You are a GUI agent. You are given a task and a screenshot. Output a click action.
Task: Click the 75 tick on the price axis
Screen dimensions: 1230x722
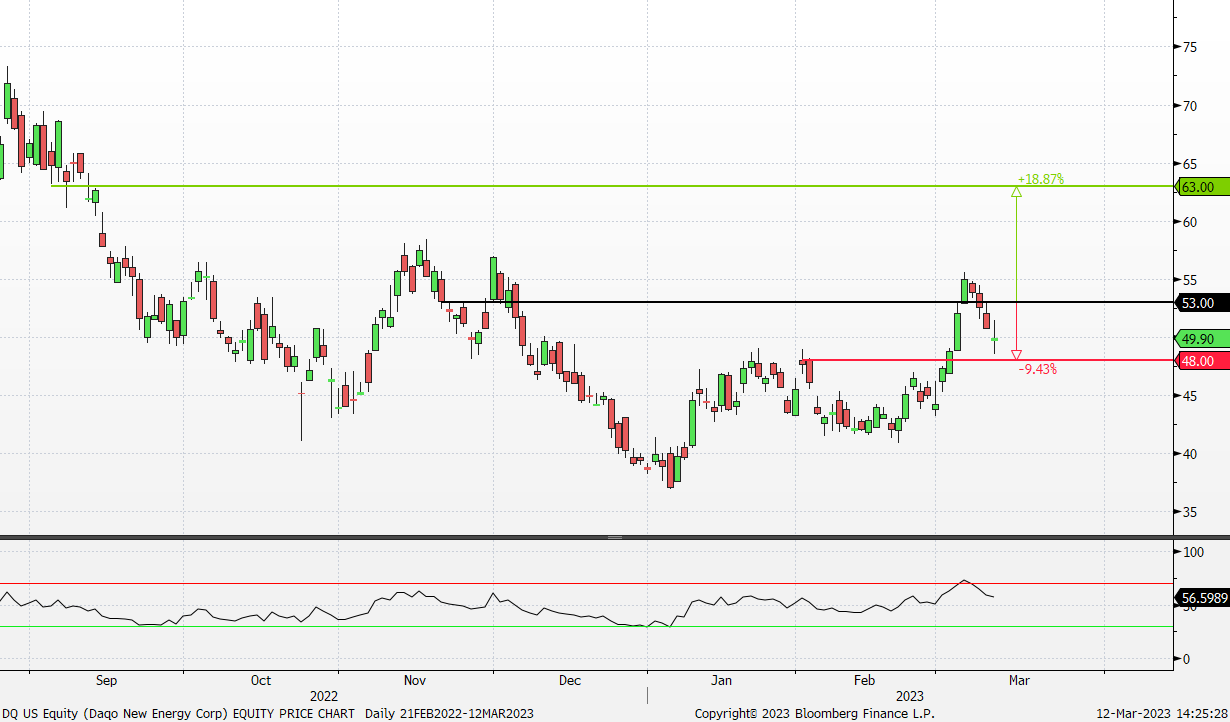point(1191,47)
